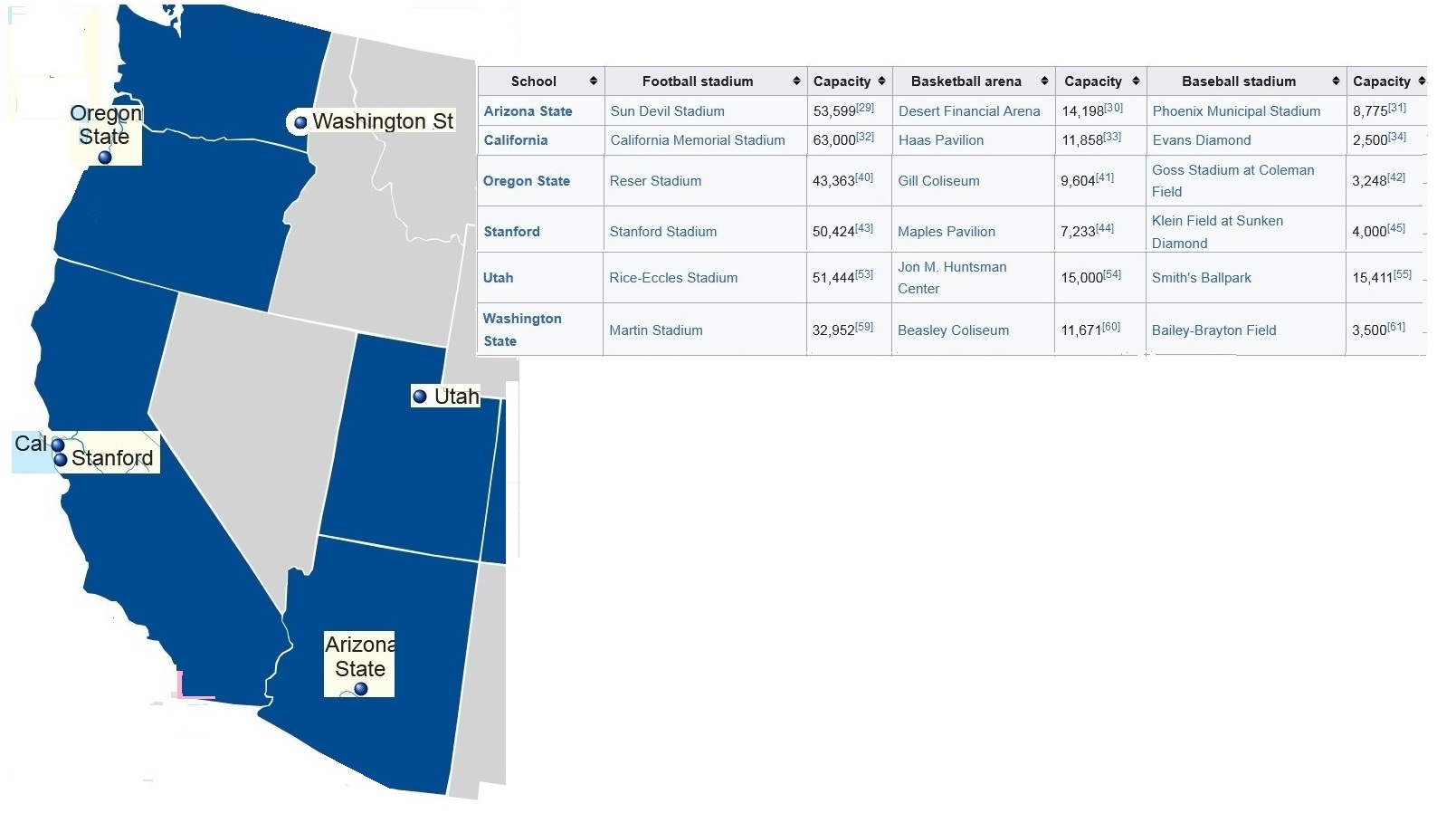Open the Reser Stadium link
Screen dimensions: 1456x813
655,180
